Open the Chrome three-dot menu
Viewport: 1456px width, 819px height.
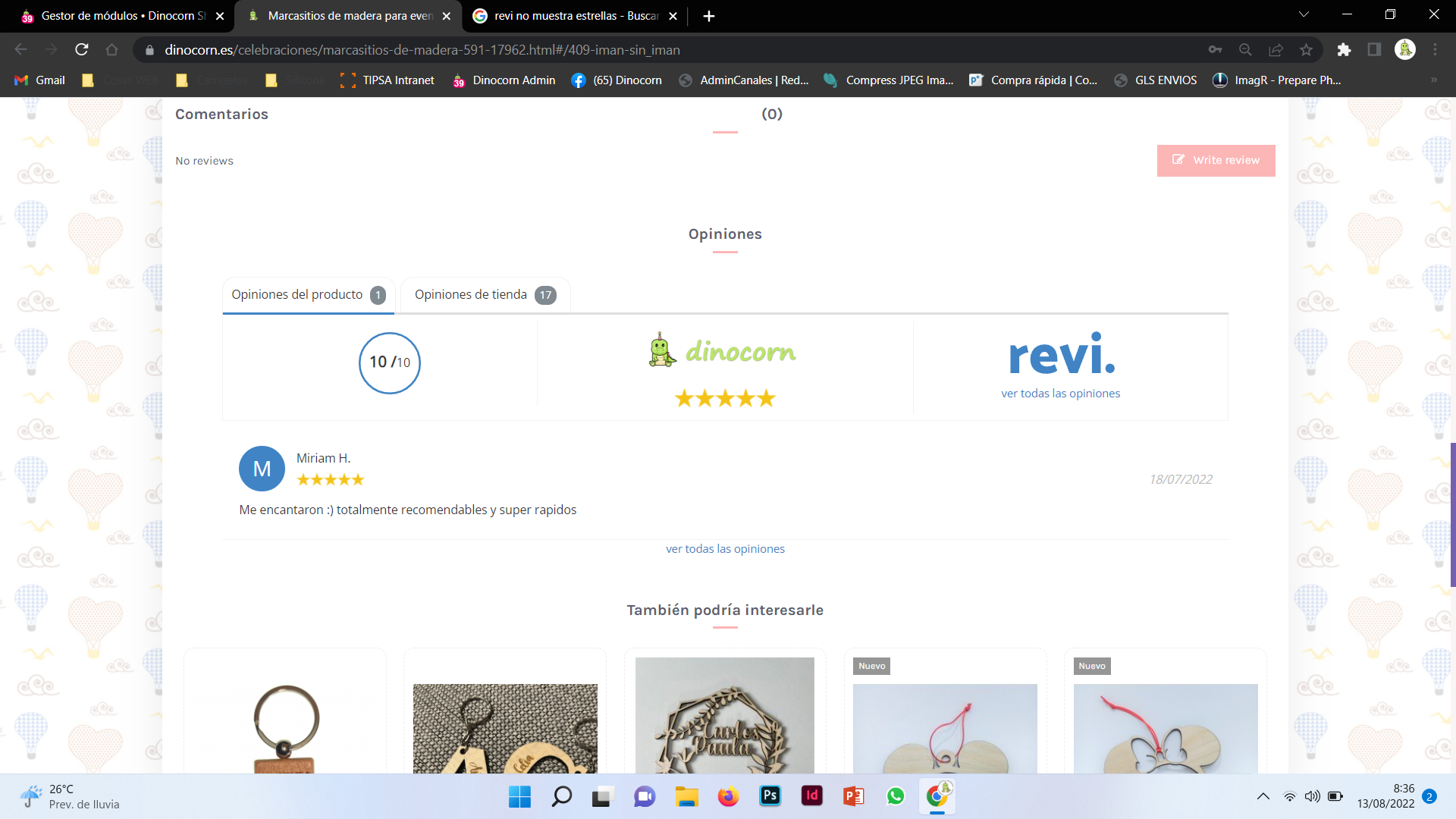tap(1435, 49)
